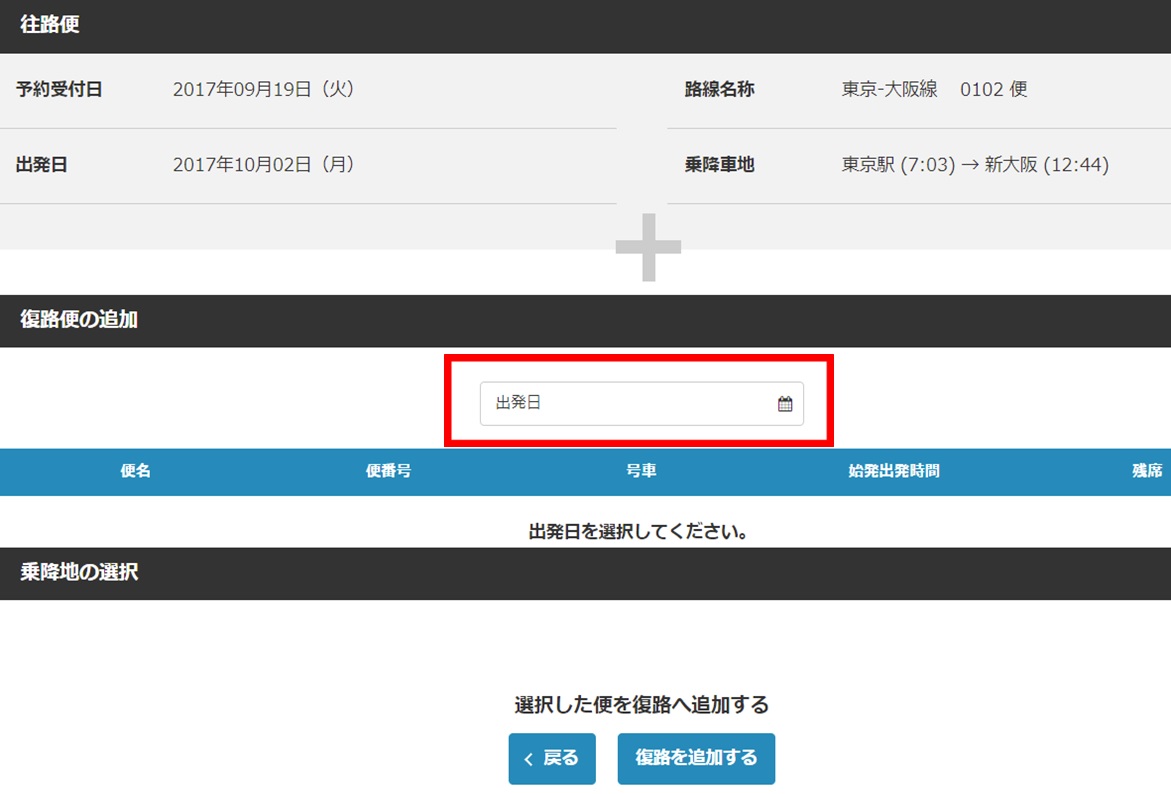Click the 東京駅 → 新大阪 stops text
Screen dimensions: 1171x794
pos(975,165)
